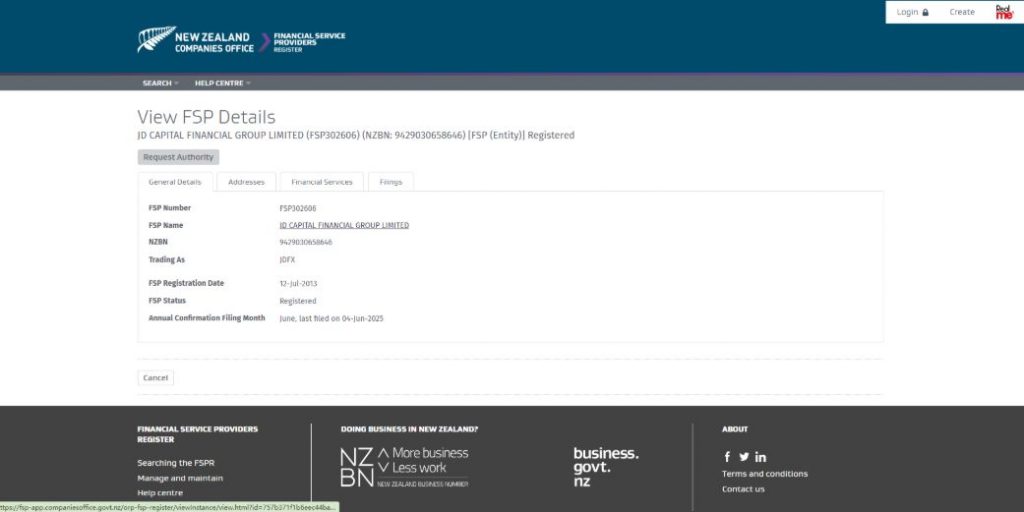Switch to the Addresses tab

(x=246, y=182)
